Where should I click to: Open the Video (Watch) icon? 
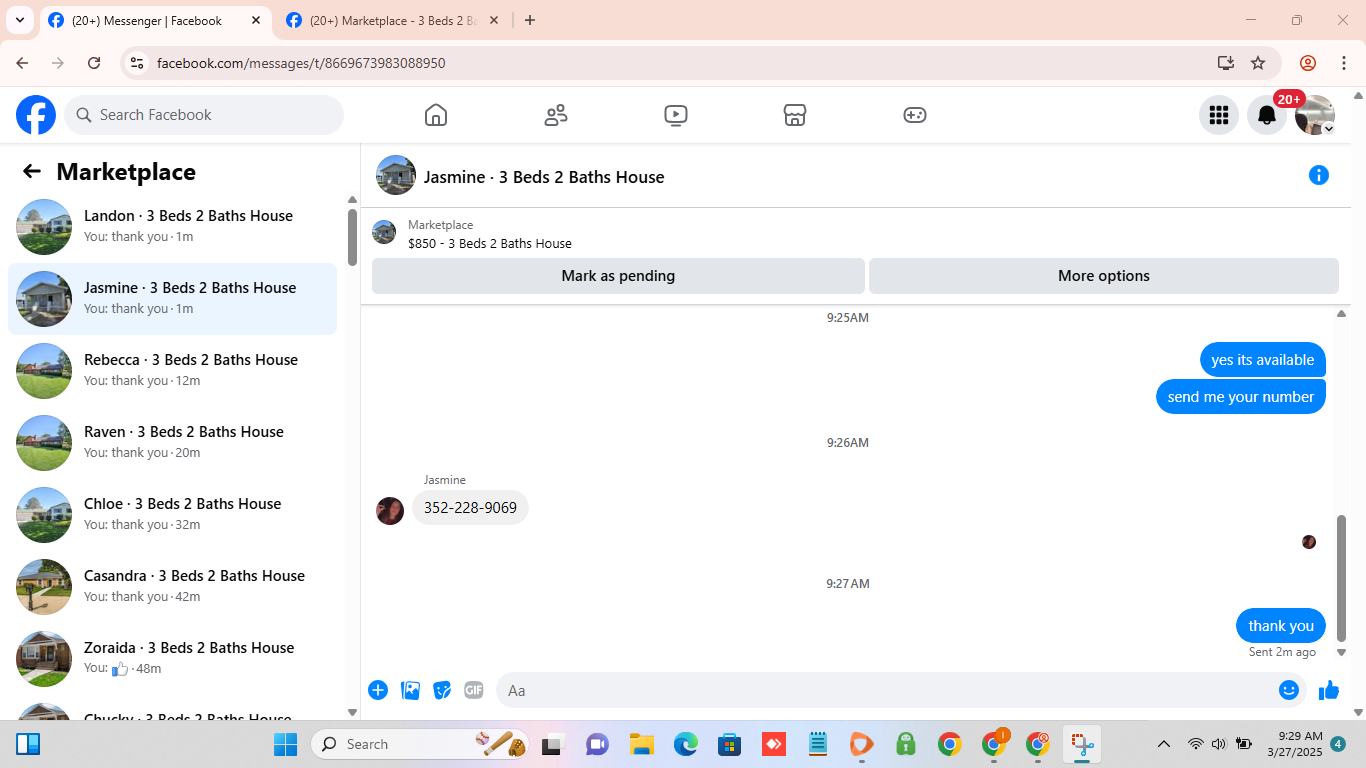(x=676, y=115)
